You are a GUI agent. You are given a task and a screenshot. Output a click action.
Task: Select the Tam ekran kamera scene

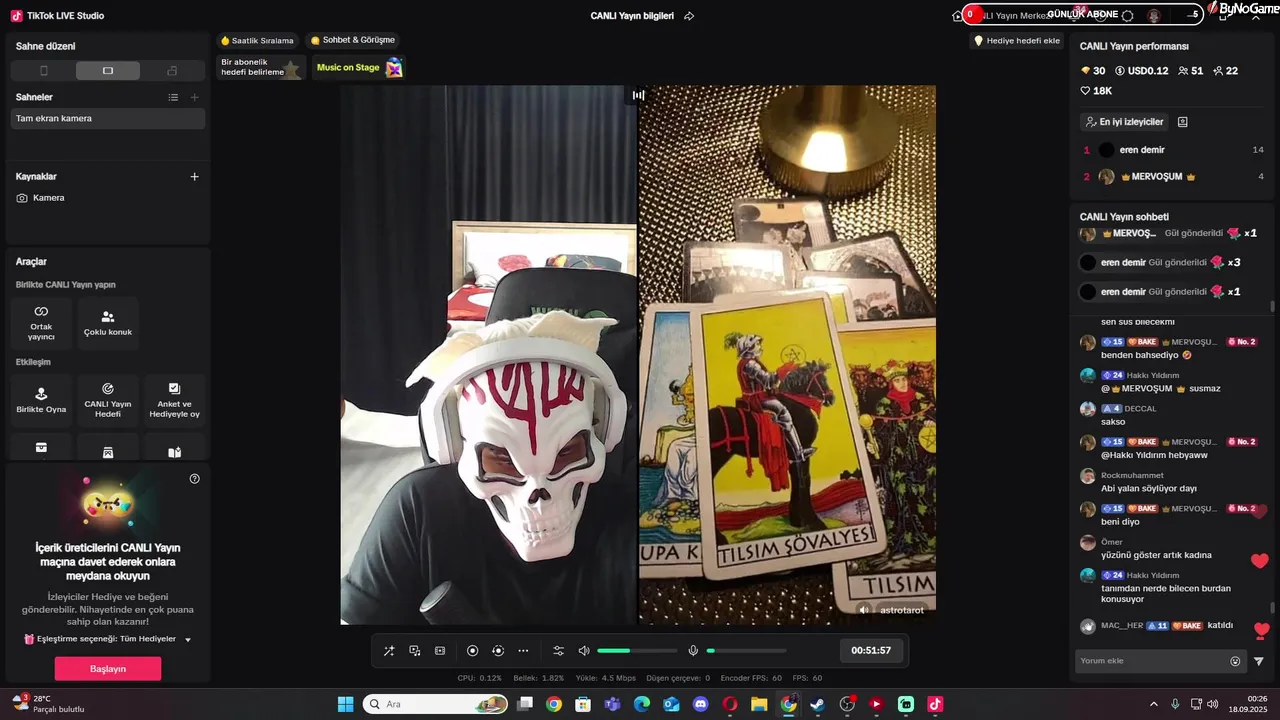(108, 118)
